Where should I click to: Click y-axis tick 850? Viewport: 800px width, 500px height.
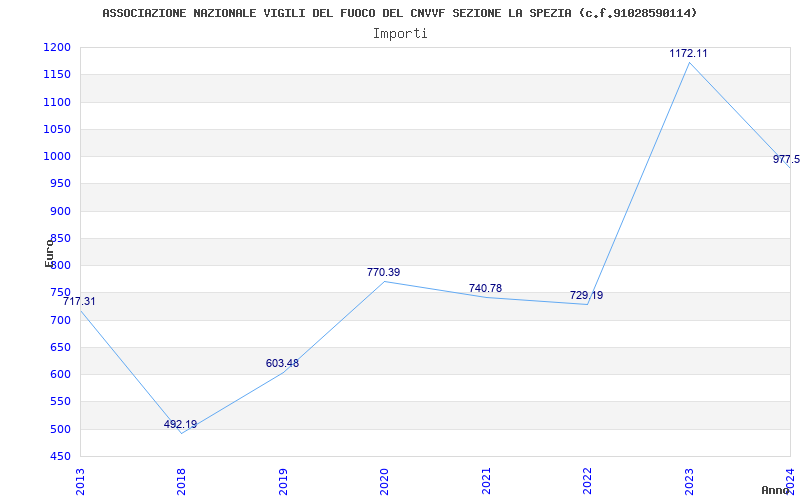[60, 239]
